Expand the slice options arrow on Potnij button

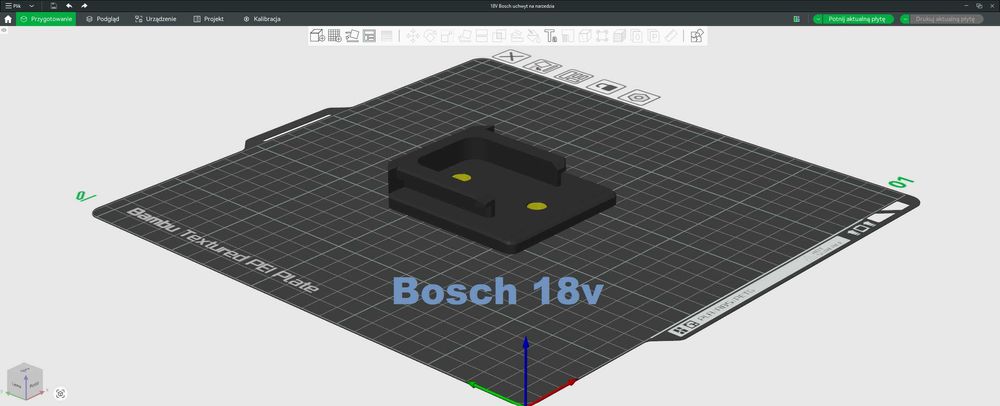[818, 19]
